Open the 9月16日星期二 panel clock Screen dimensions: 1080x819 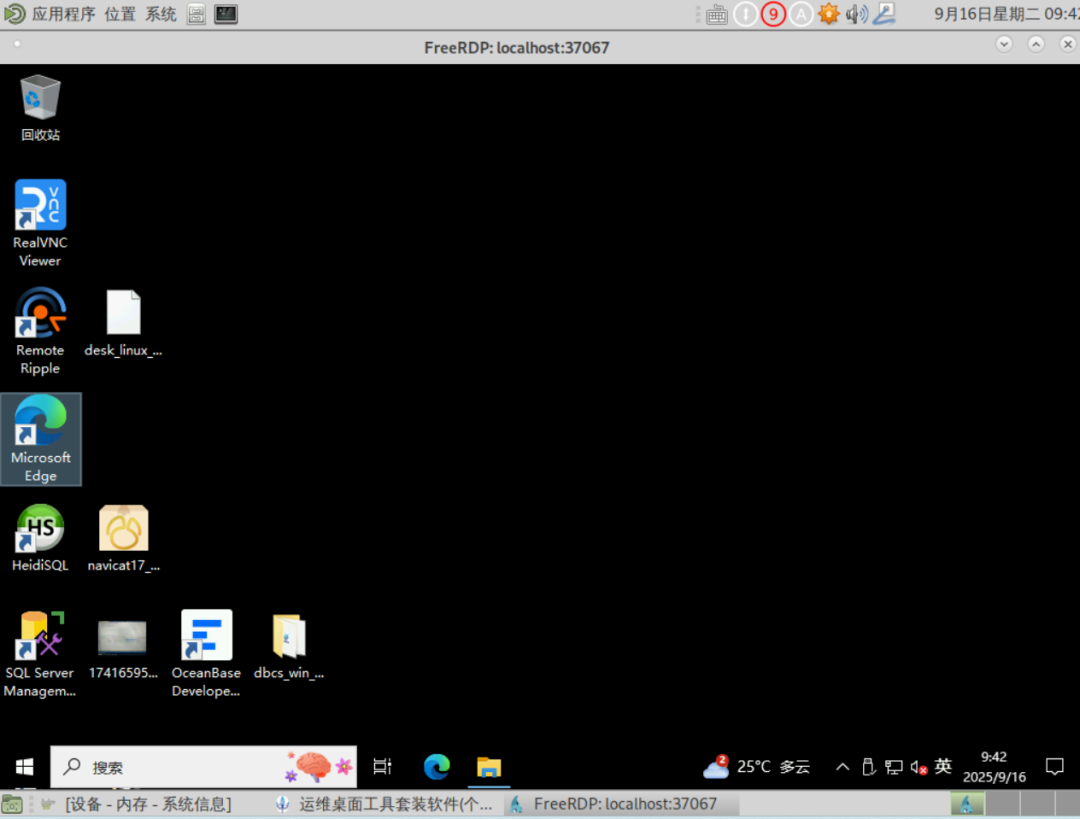click(1006, 14)
